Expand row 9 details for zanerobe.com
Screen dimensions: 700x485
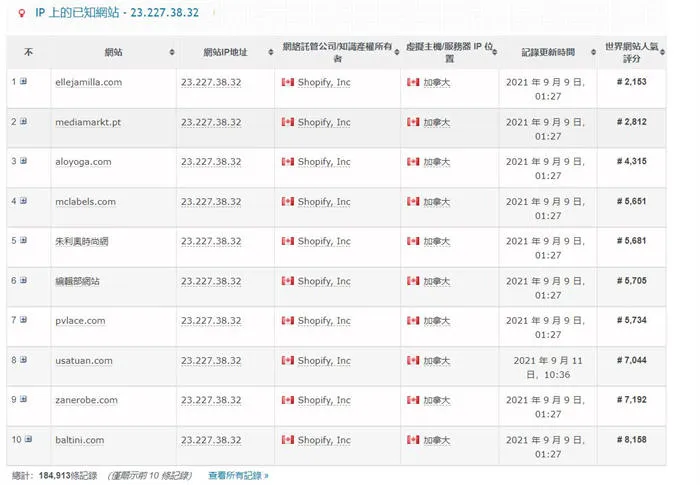(23, 399)
